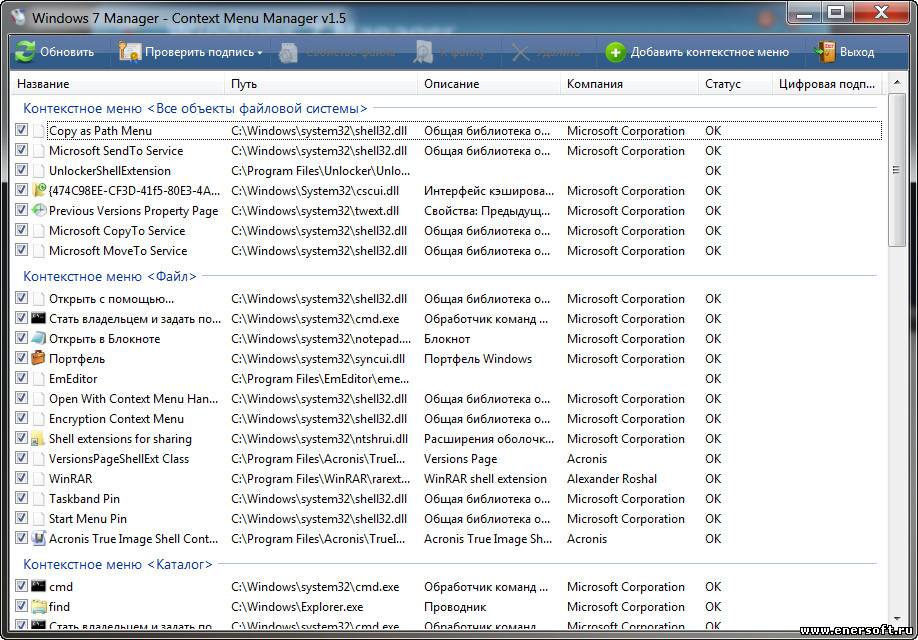Uncheck the Previous Versions Property Page checkbox
918x640 pixels.
point(22,210)
